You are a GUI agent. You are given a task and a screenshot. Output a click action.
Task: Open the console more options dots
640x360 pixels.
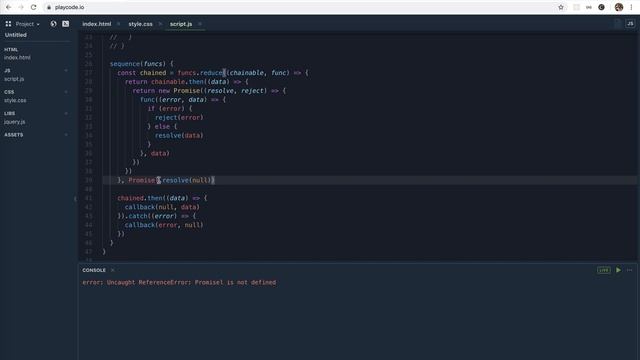(x=630, y=270)
